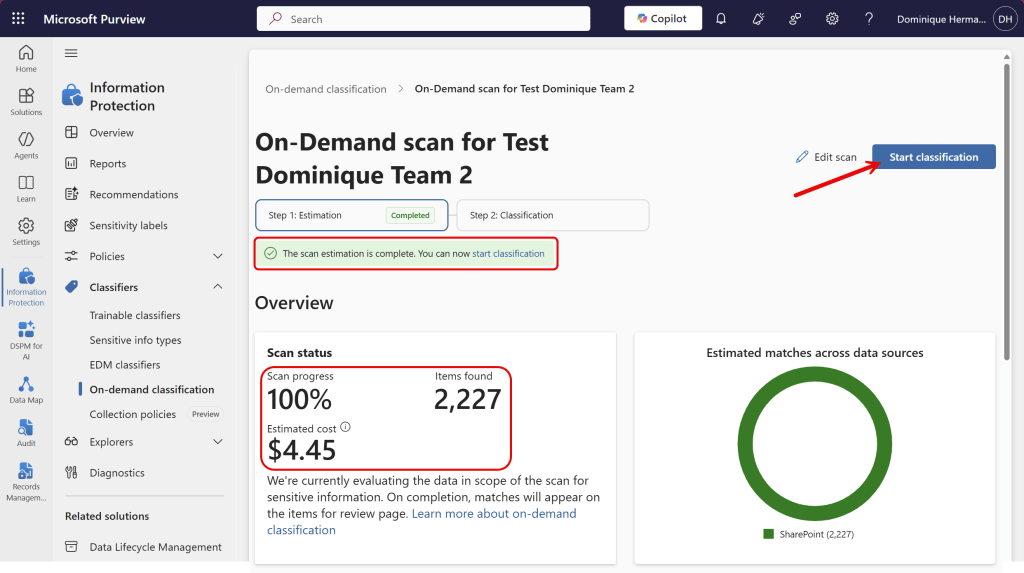Screen dimensions: 1024x573
Task: Click into the Search field
Action: click(x=430, y=19)
